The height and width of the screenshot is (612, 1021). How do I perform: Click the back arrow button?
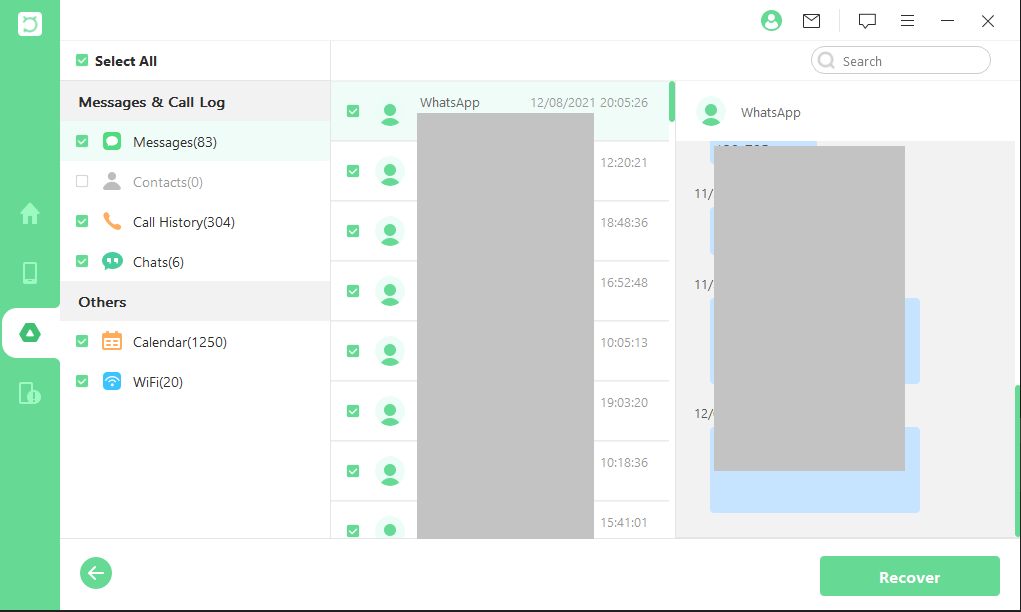[96, 573]
